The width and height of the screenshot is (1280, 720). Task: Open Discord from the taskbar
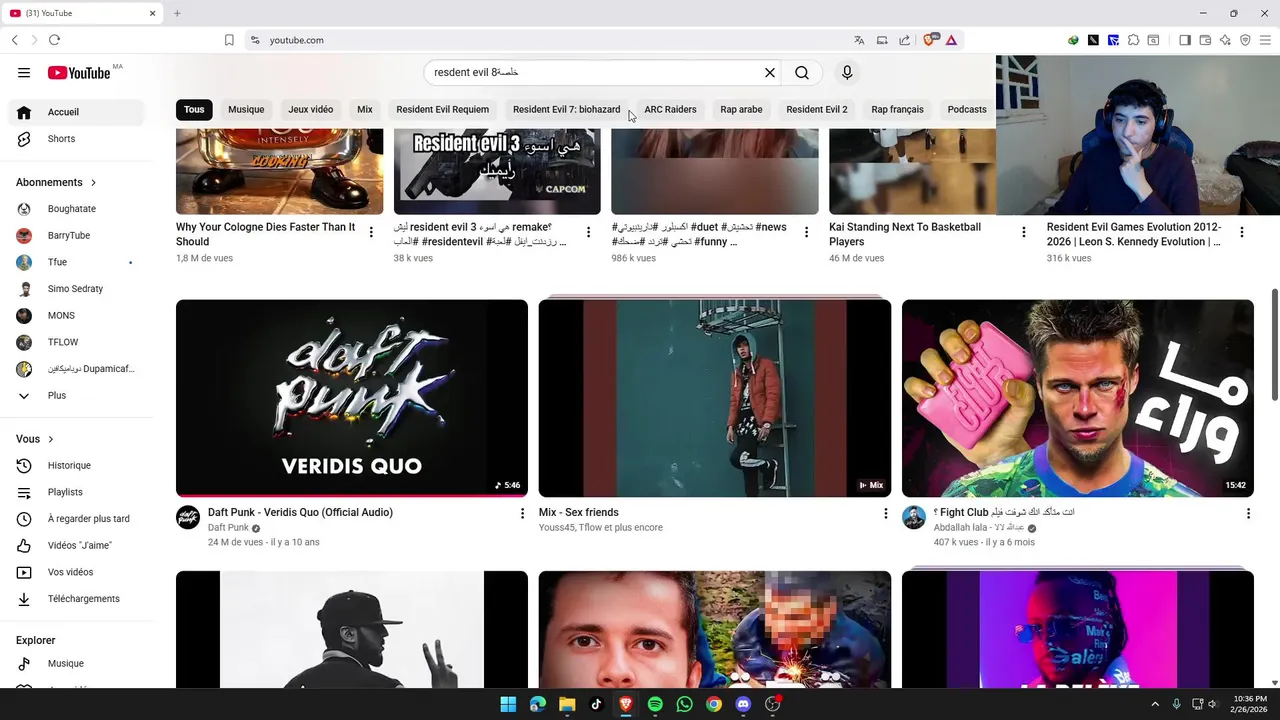(x=743, y=704)
